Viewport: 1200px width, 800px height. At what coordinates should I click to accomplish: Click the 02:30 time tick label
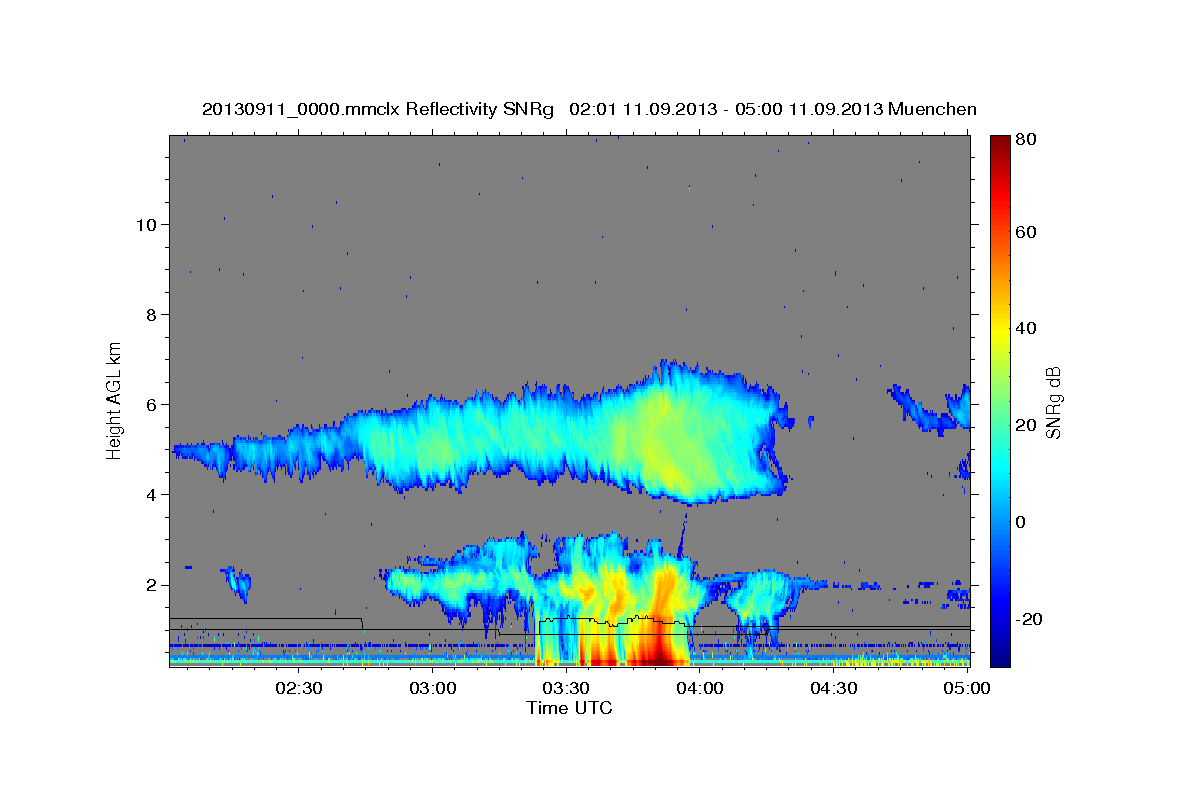[298, 688]
